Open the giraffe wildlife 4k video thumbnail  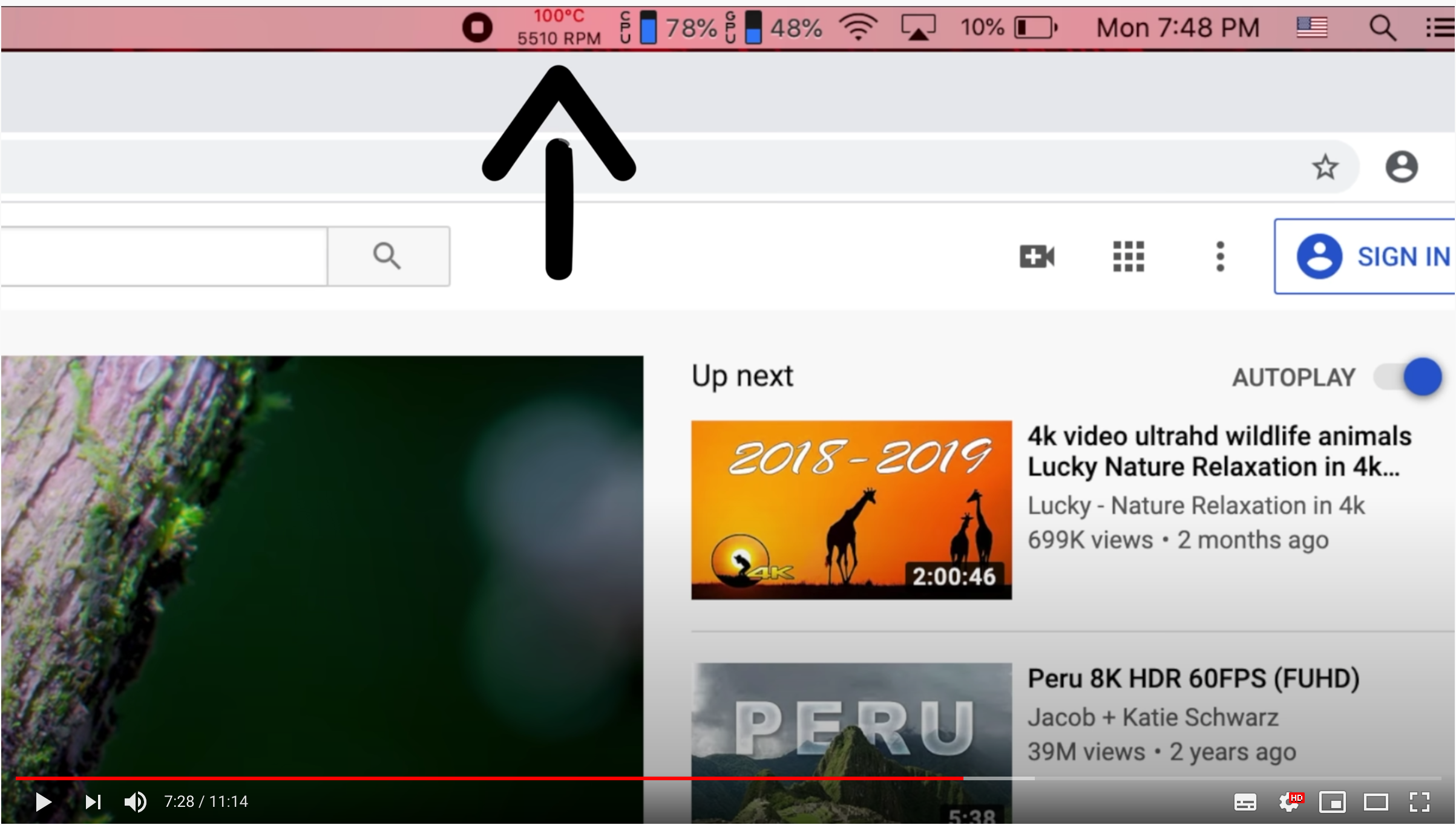851,510
